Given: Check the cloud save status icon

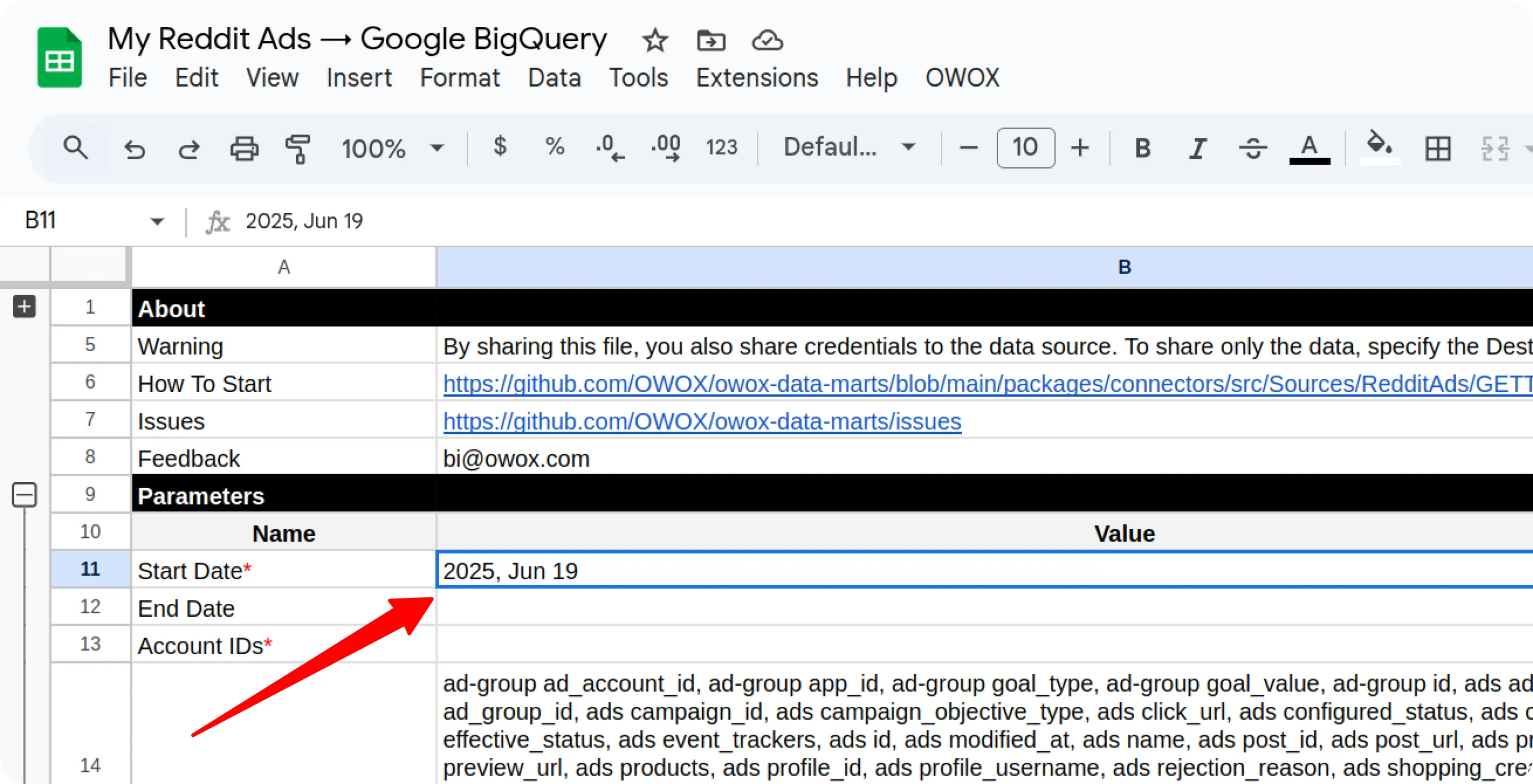Looking at the screenshot, I should tap(767, 40).
